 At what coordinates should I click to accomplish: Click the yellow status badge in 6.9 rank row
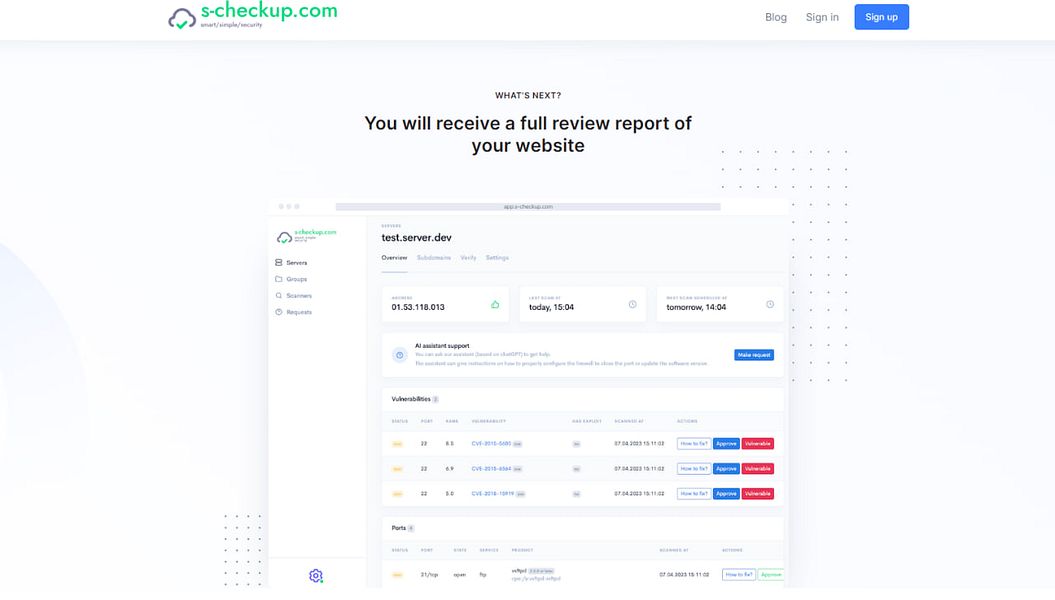[398, 469]
